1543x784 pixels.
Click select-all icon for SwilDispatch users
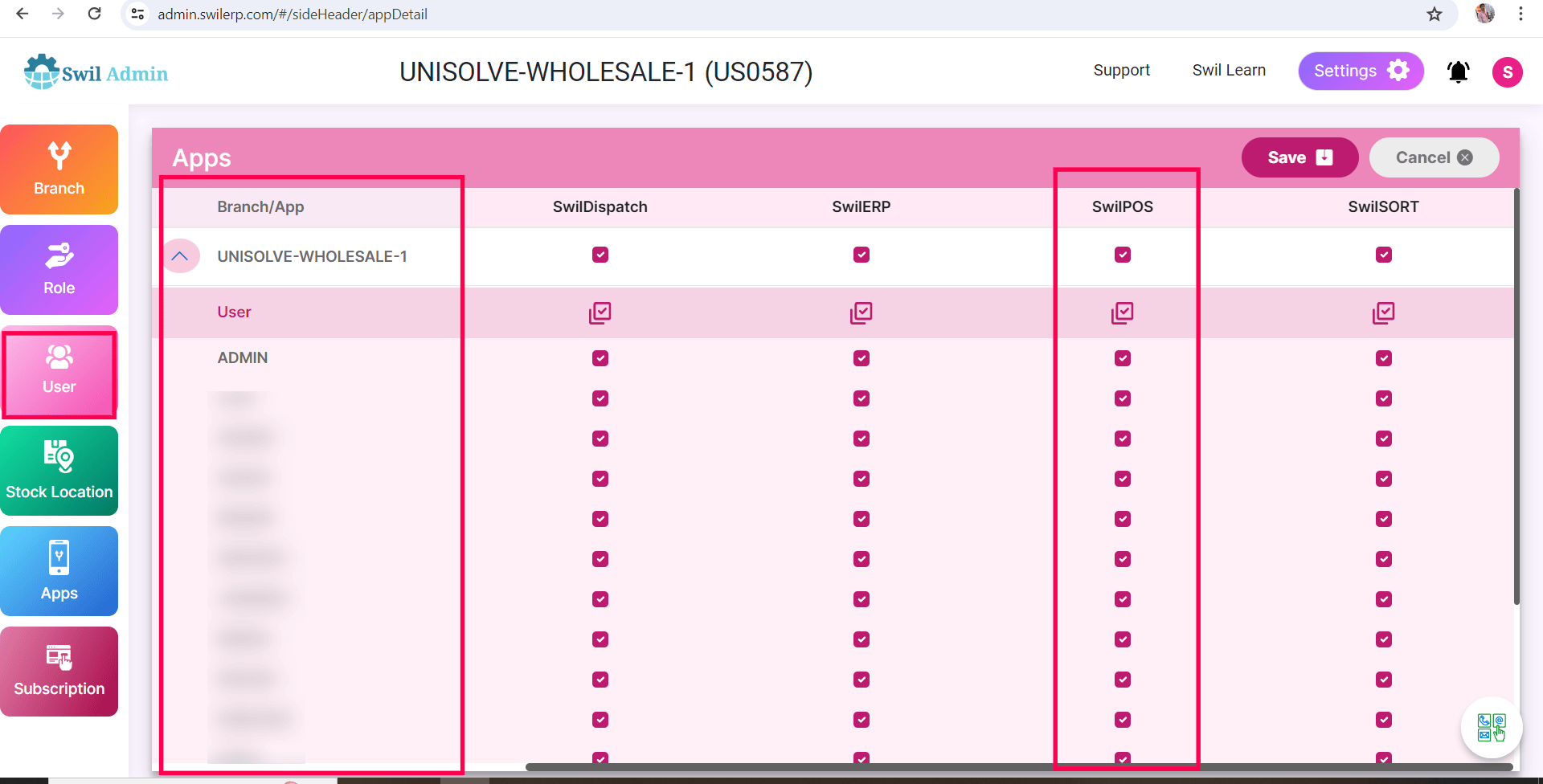point(600,312)
